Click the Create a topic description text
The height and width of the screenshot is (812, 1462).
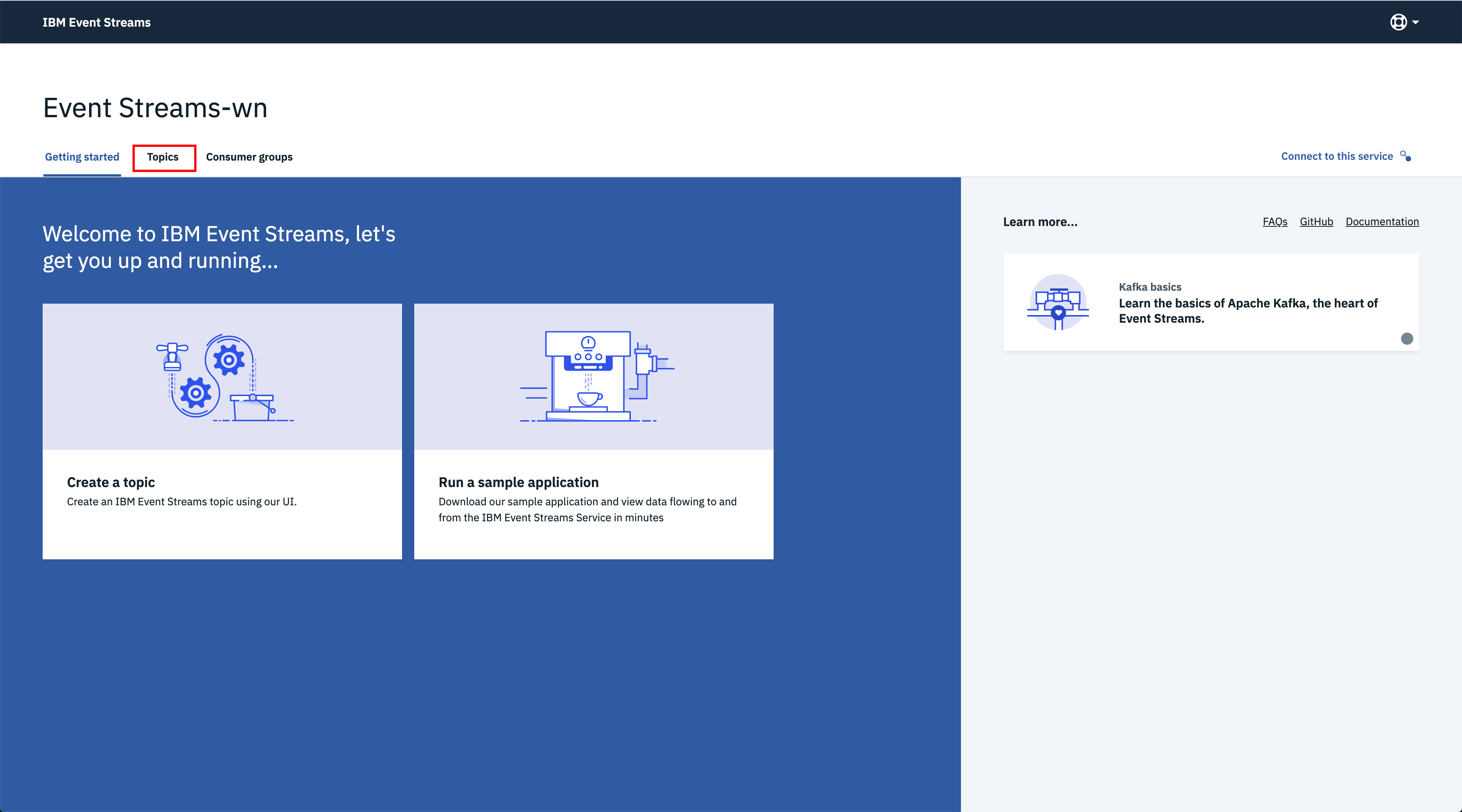click(182, 502)
